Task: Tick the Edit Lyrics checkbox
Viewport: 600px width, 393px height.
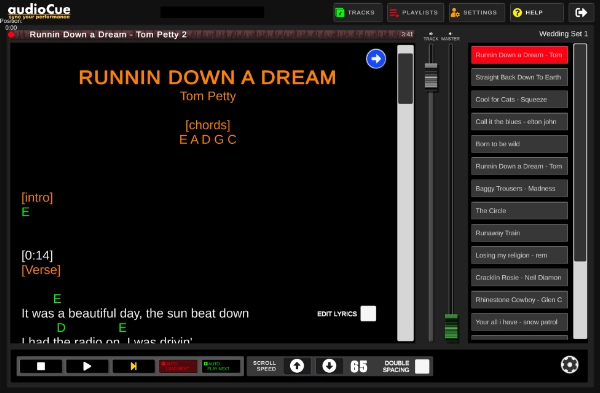Action: pyautogui.click(x=368, y=313)
